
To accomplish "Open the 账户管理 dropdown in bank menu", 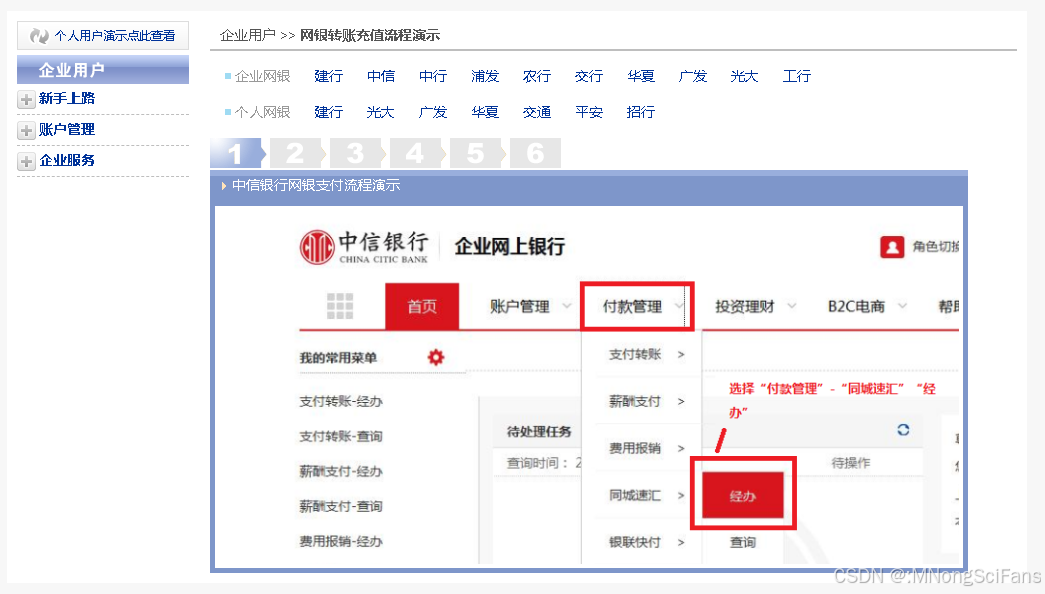I will click(x=530, y=307).
